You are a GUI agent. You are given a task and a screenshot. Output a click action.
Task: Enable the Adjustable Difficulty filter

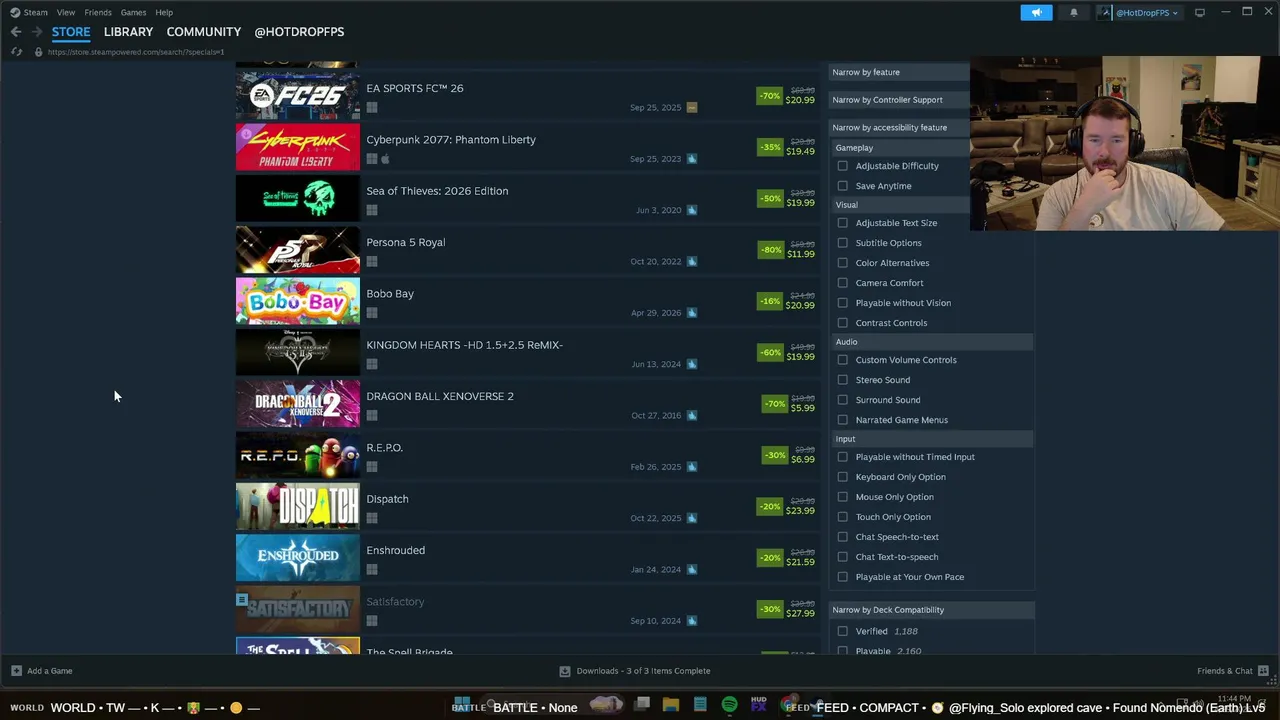click(842, 166)
